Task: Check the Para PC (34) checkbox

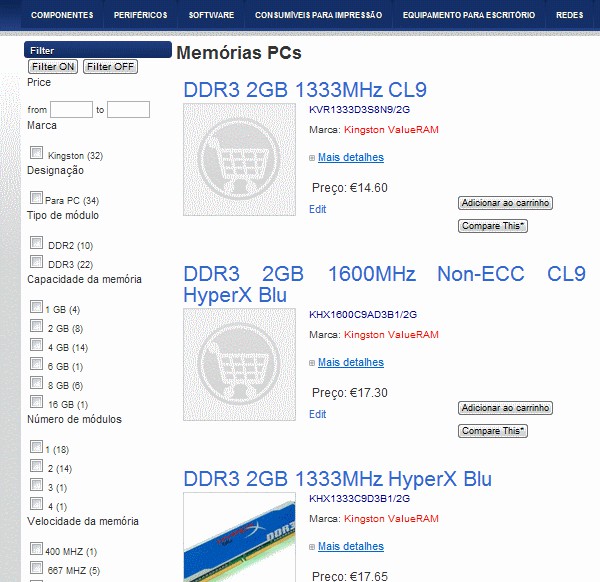Action: coord(36,197)
